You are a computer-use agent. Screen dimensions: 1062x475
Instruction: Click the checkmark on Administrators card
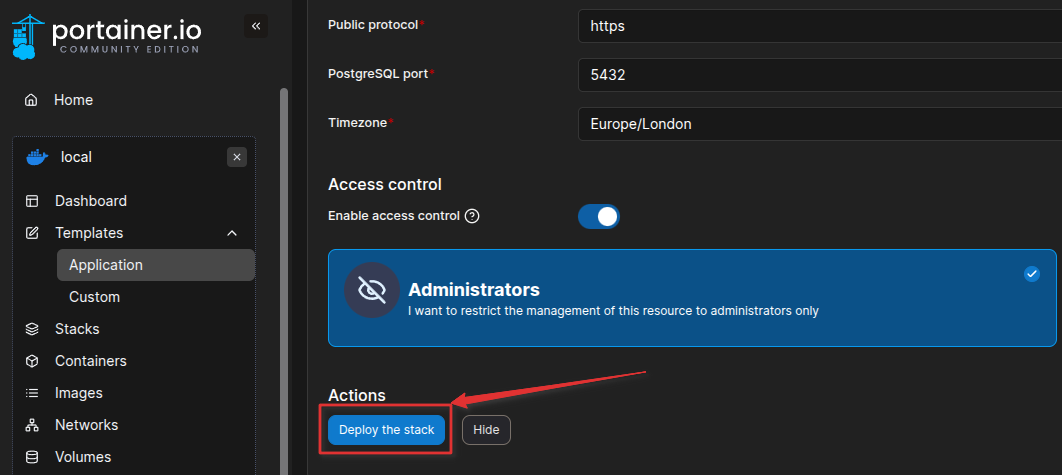(1032, 274)
